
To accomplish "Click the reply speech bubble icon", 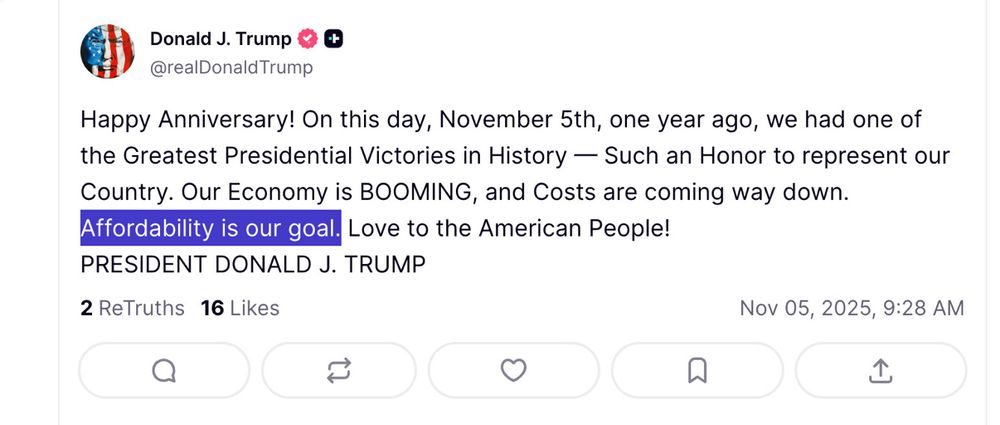I will pyautogui.click(x=164, y=371).
